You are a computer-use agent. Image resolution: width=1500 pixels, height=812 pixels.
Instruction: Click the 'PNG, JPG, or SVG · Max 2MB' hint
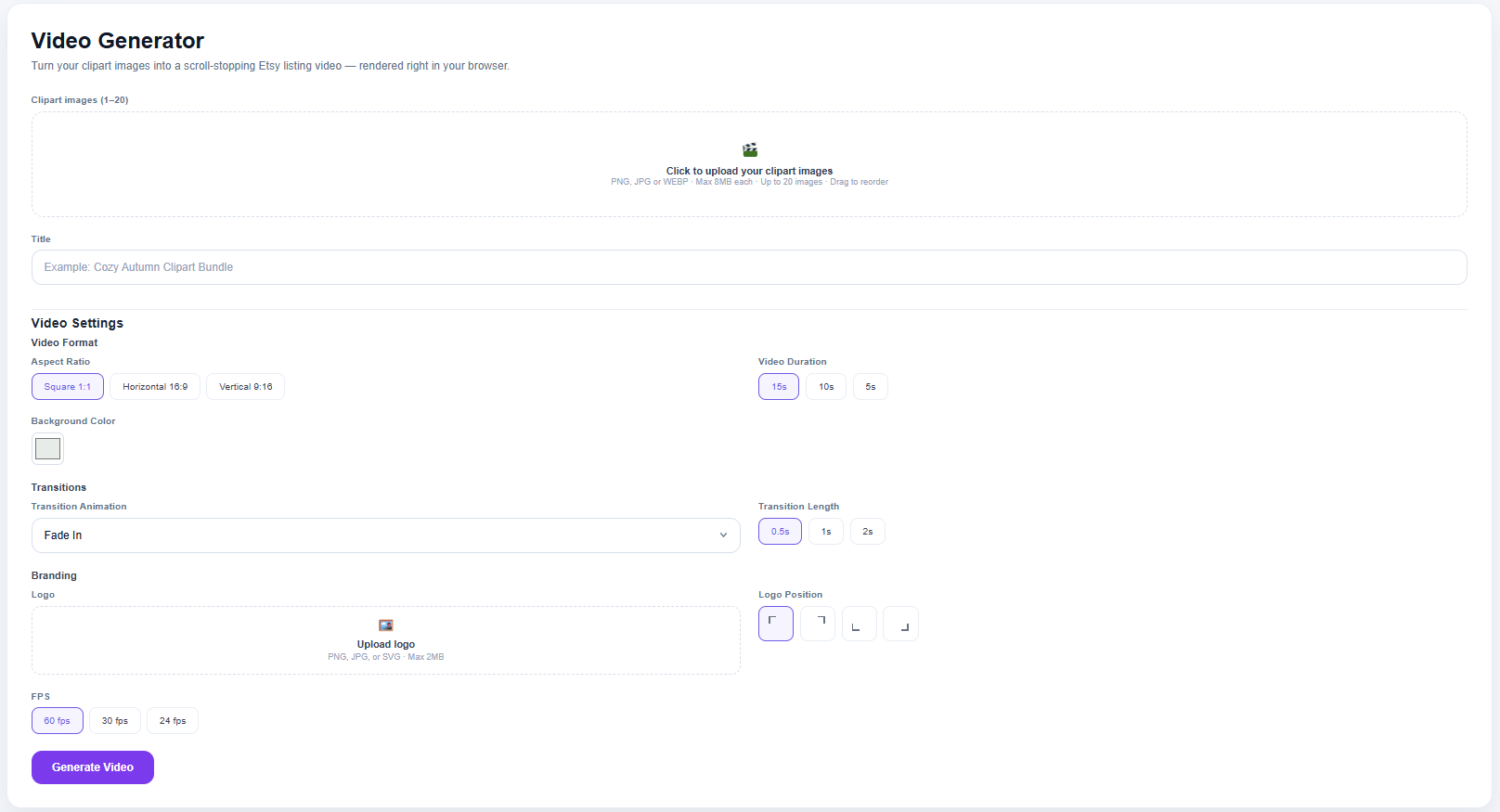pos(386,657)
